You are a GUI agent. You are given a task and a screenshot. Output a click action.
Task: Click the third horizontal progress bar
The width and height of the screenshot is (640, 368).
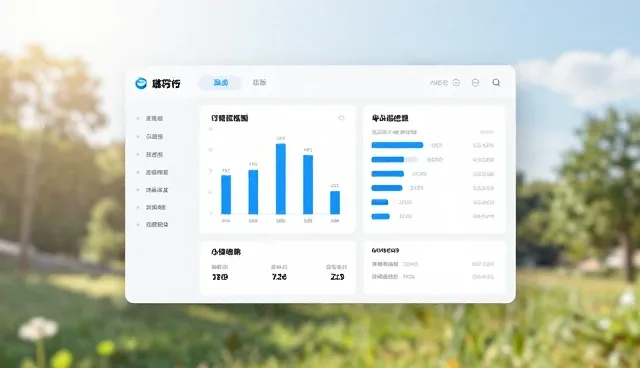(387, 174)
